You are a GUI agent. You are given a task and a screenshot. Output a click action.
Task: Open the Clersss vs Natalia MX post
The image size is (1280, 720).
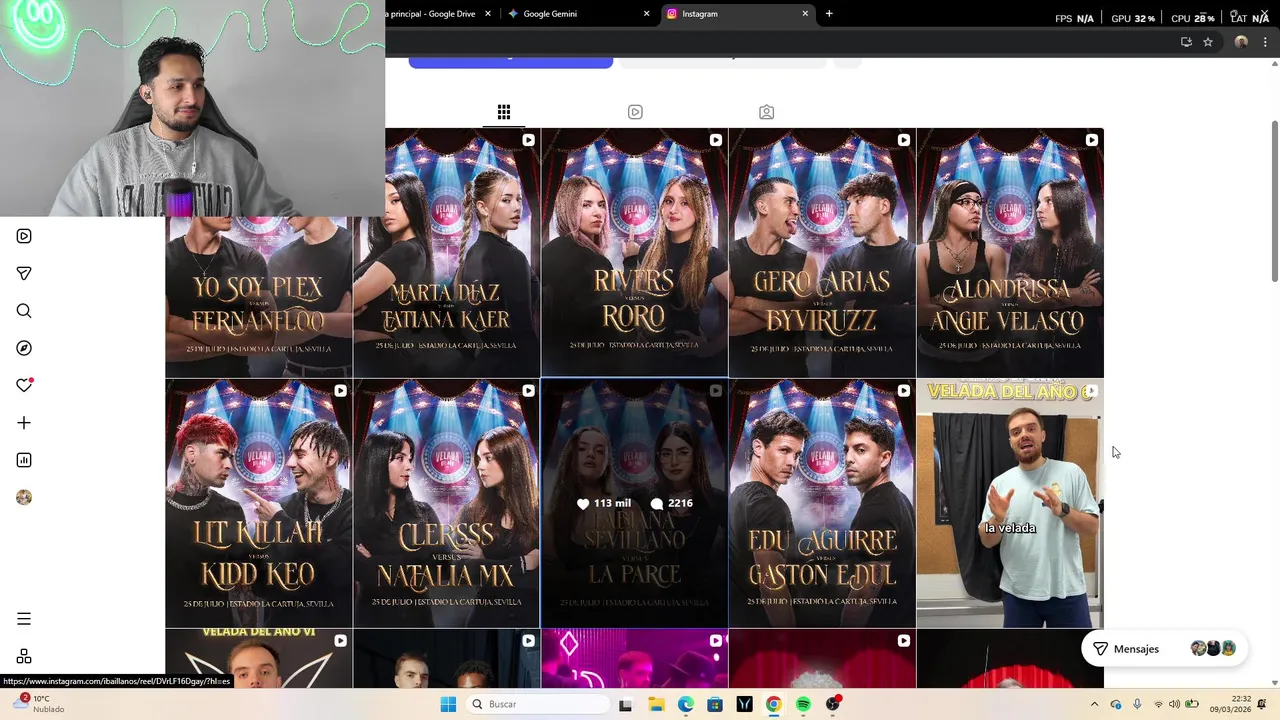point(447,503)
